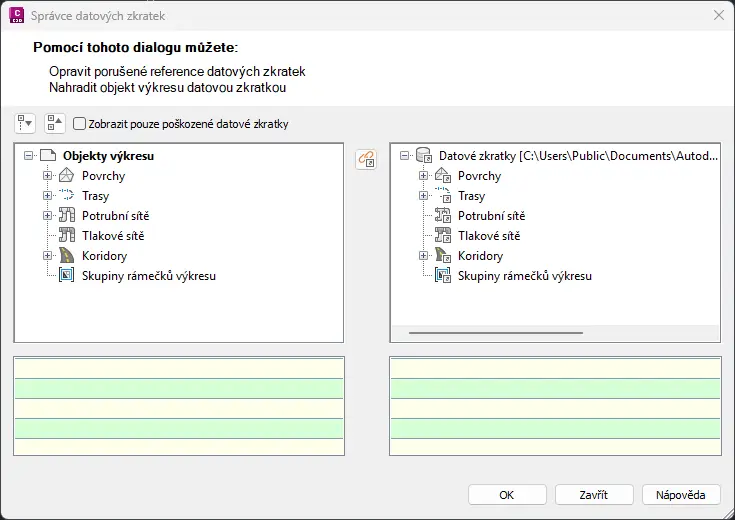Expand Koridory node in right tree
This screenshot has width=735, height=520.
[423, 256]
